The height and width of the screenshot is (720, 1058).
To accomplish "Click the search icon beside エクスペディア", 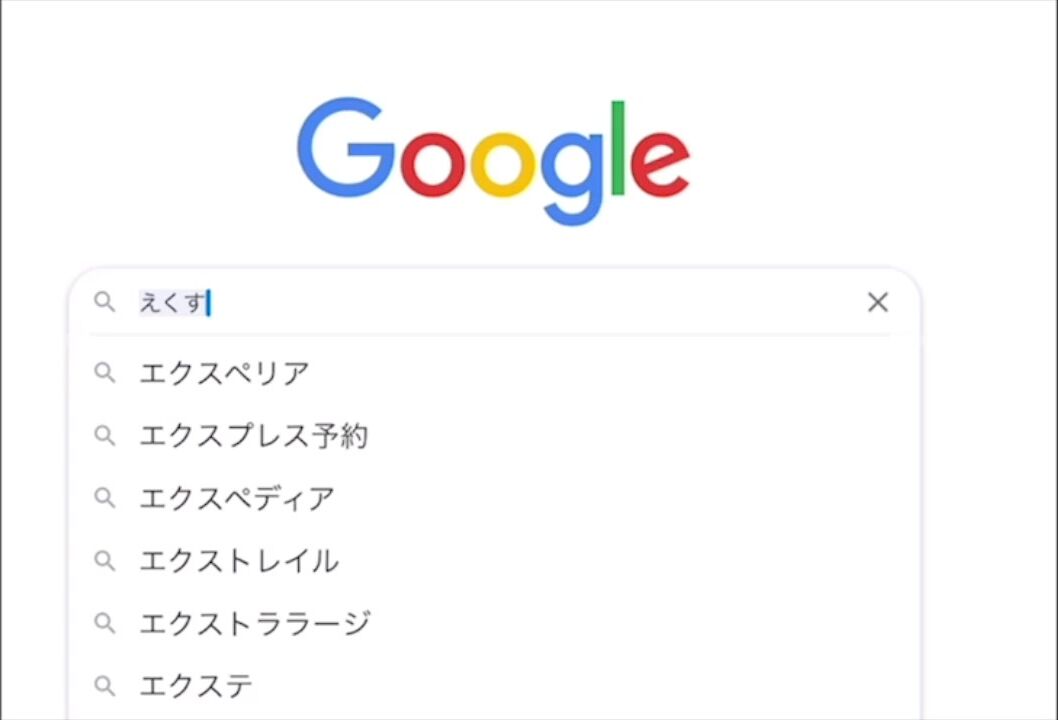I will [104, 498].
